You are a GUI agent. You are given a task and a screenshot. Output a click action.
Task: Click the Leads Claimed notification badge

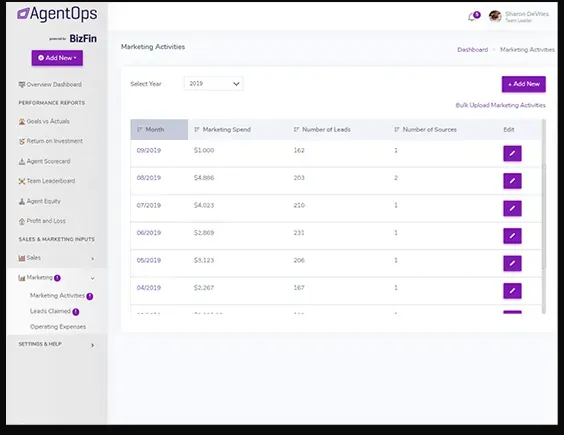pyautogui.click(x=76, y=312)
